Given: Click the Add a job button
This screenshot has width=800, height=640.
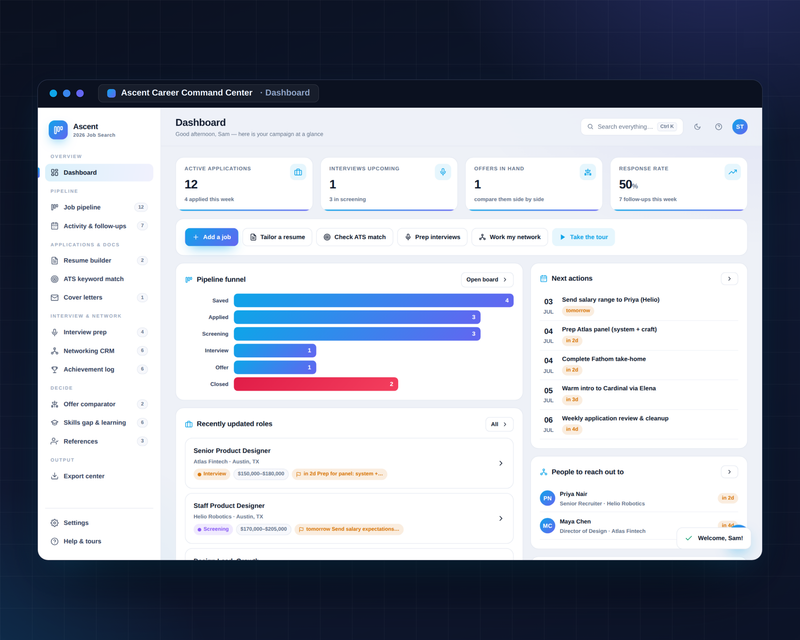Looking at the screenshot, I should tap(211, 237).
